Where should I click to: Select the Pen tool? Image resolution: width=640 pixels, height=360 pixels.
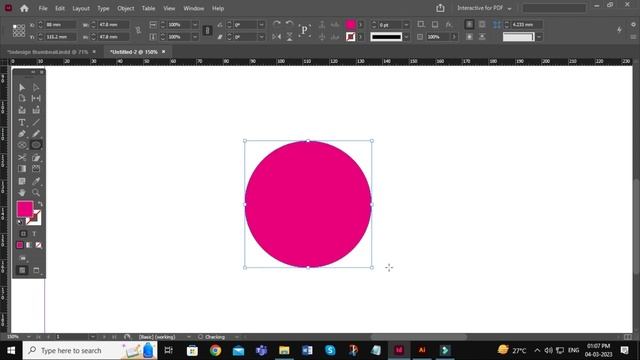[x=22, y=134]
